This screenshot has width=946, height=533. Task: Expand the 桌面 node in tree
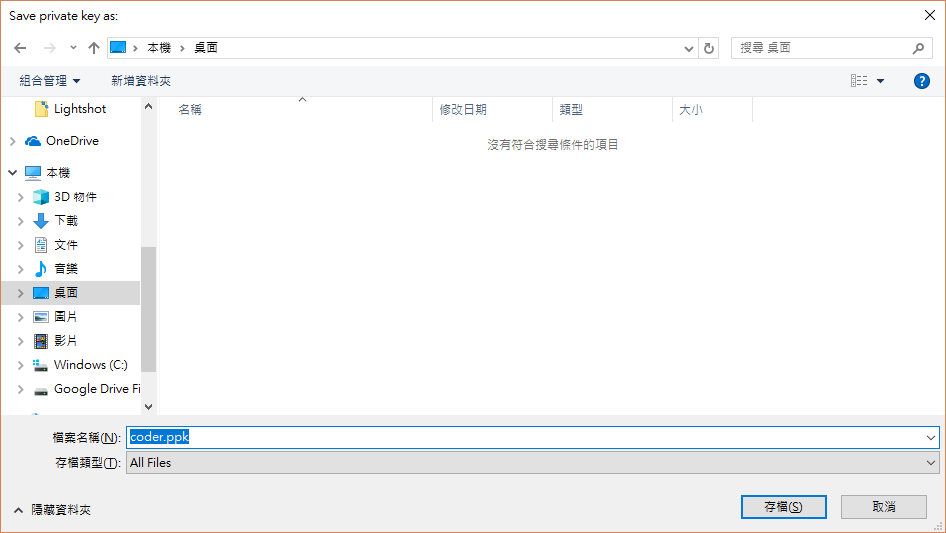click(x=21, y=293)
